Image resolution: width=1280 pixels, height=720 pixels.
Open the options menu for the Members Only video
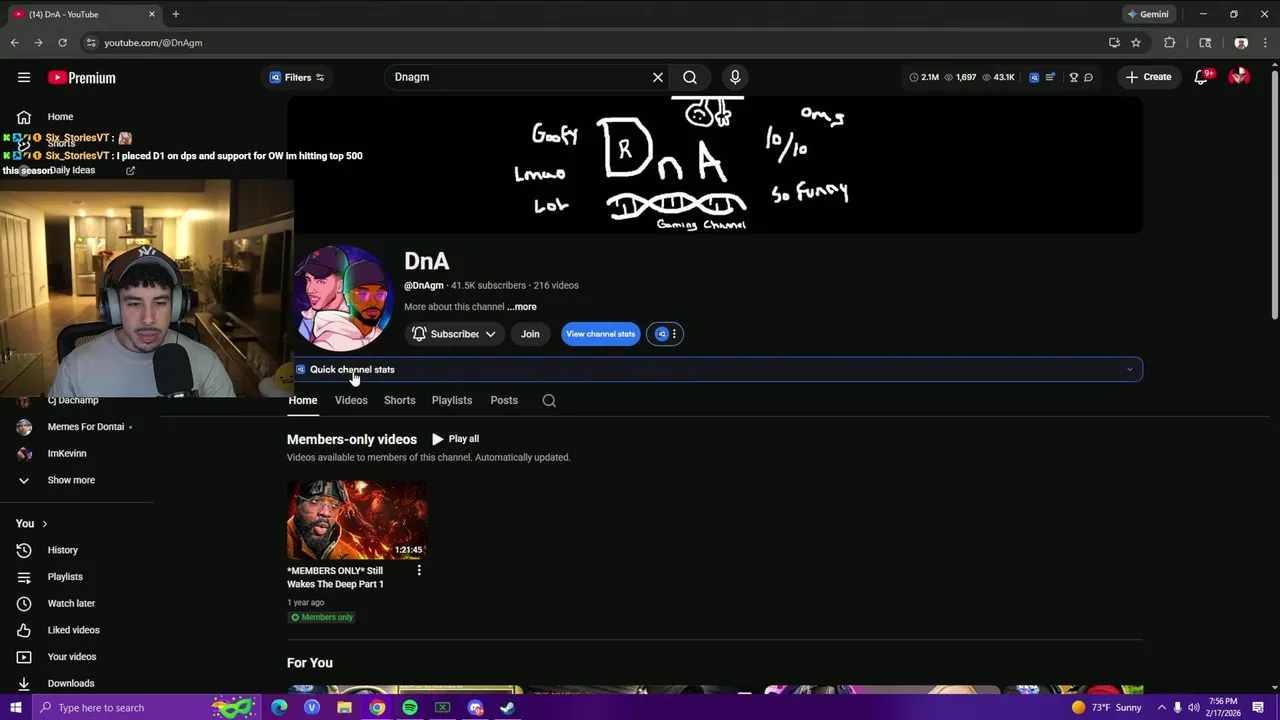point(419,570)
